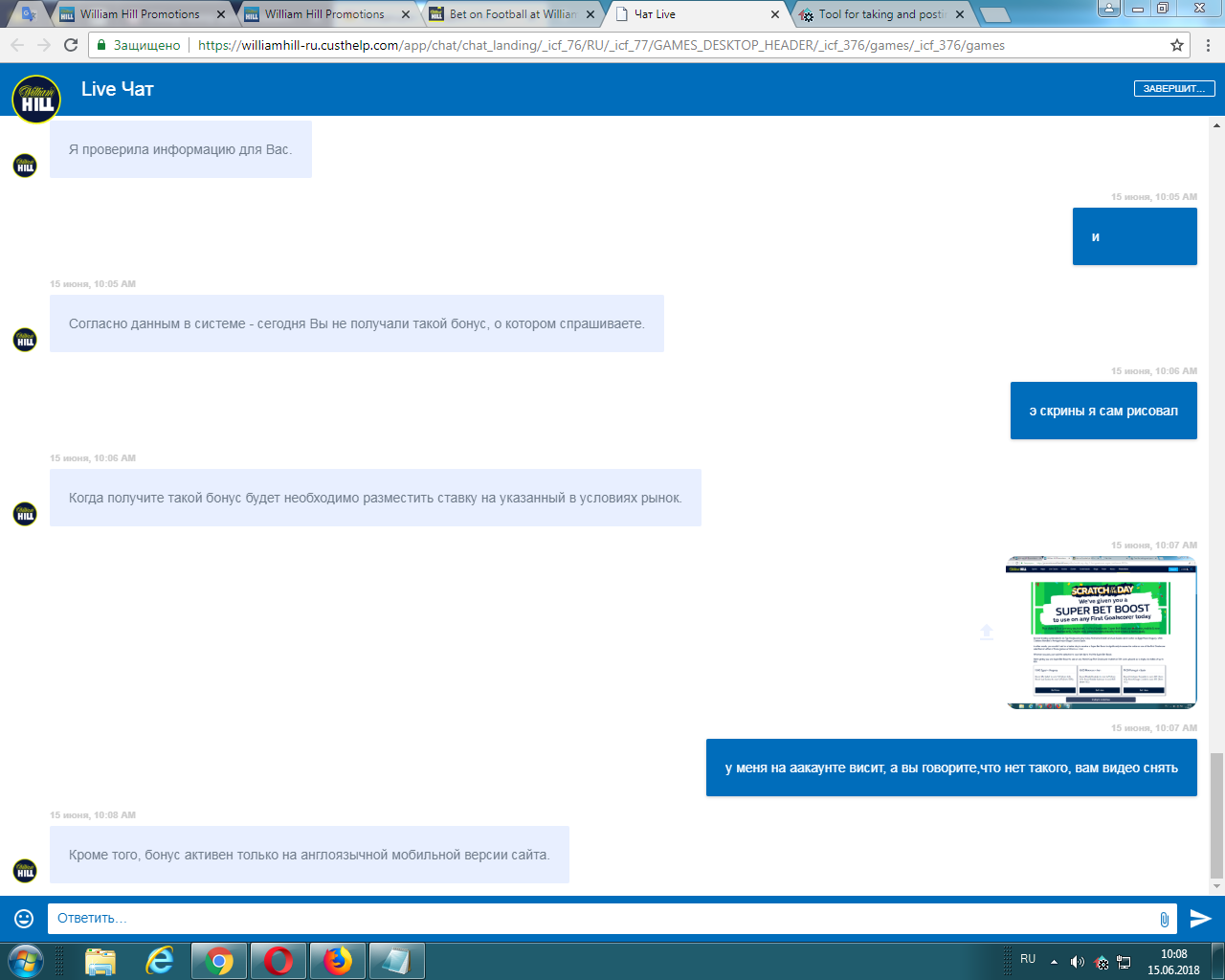The height and width of the screenshot is (980, 1225).
Task: Launch Internet Explorer from the taskbar
Action: [160, 961]
